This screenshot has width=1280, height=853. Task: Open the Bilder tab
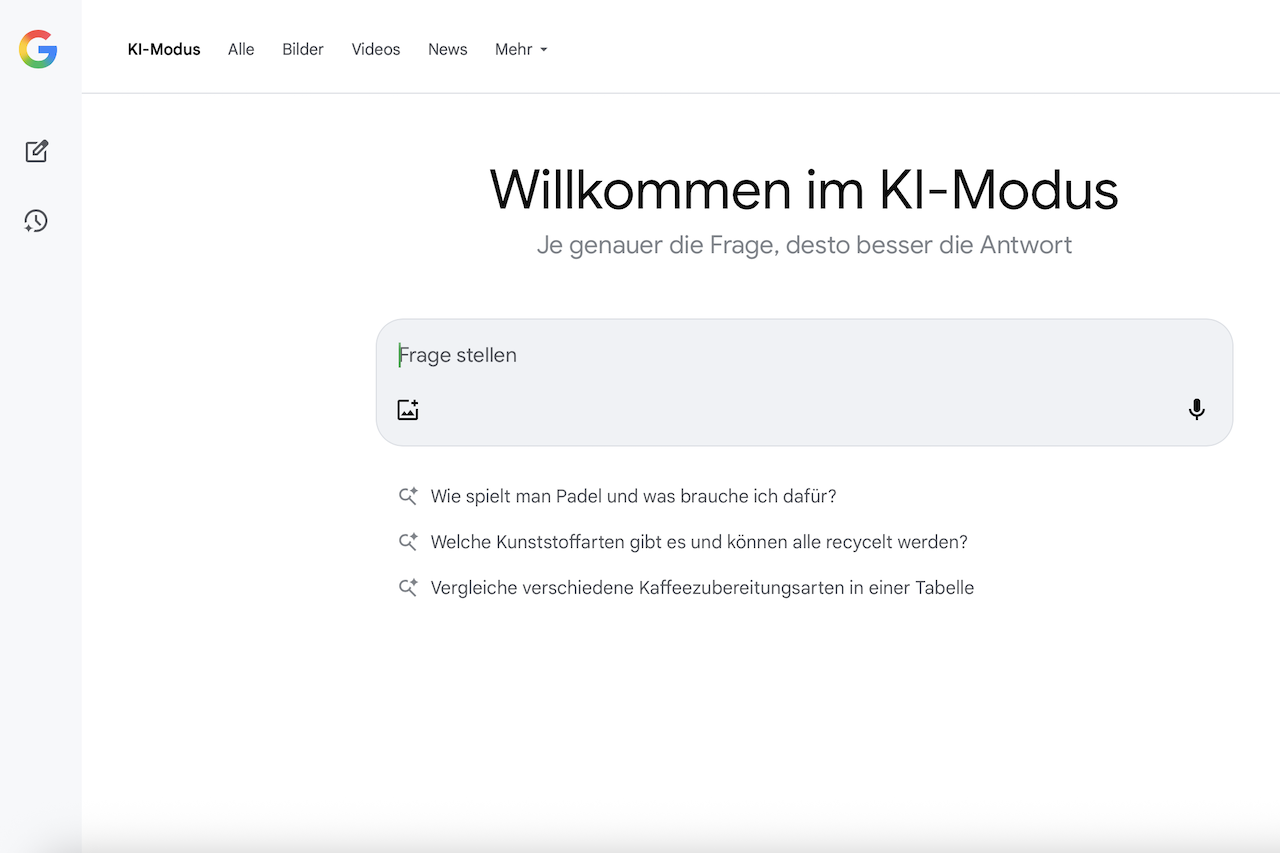(303, 49)
